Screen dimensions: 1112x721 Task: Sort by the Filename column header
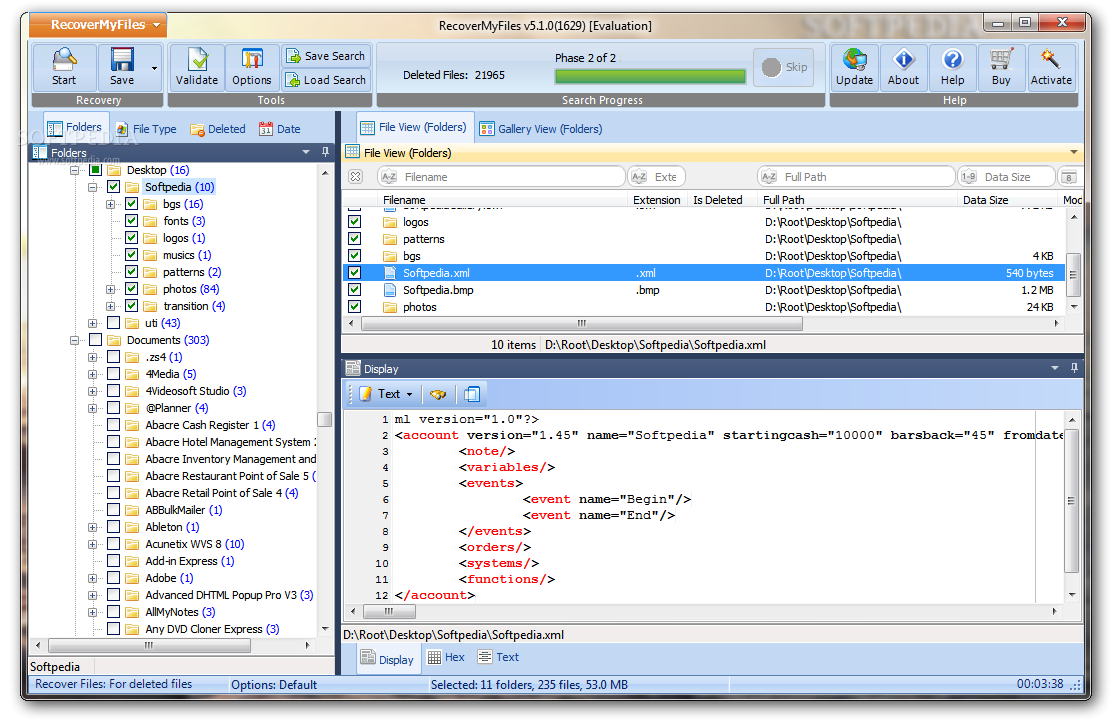coord(404,200)
